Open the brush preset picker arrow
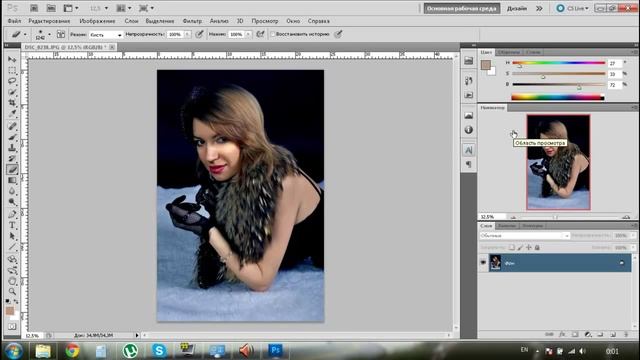Viewport: 640px width, 360px height. 49,34
